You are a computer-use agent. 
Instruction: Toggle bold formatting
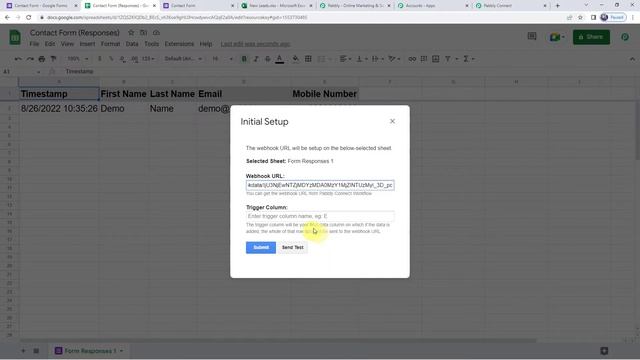click(244, 59)
